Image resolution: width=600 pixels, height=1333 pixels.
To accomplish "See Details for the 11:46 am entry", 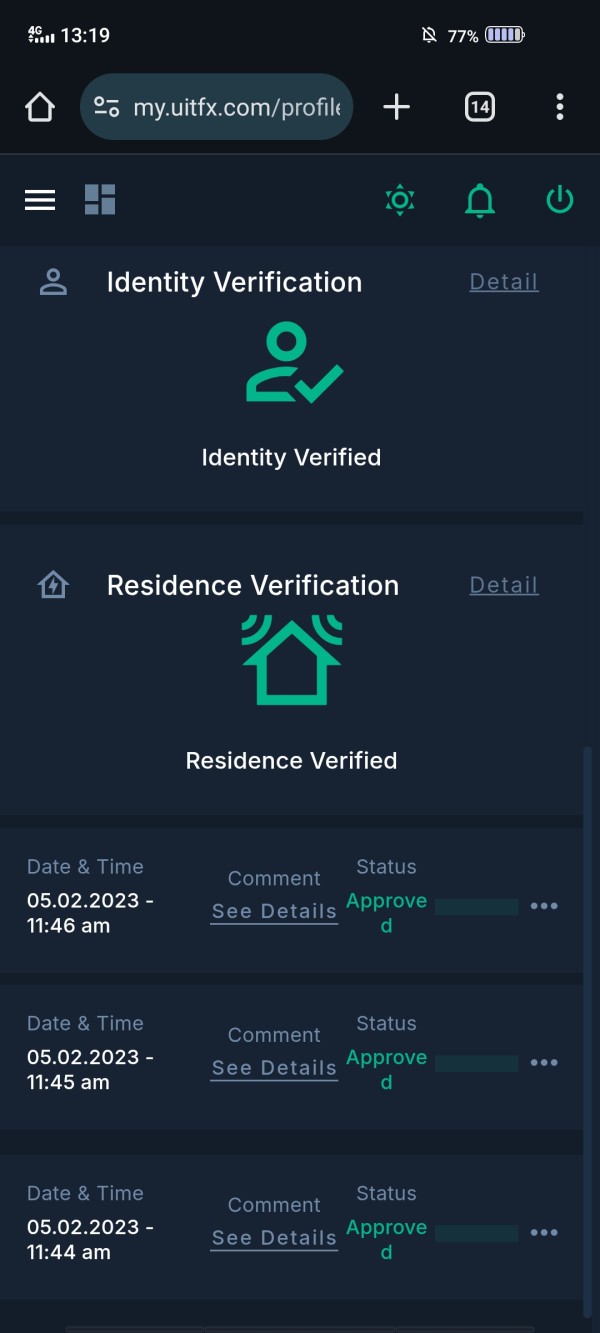I will (274, 911).
